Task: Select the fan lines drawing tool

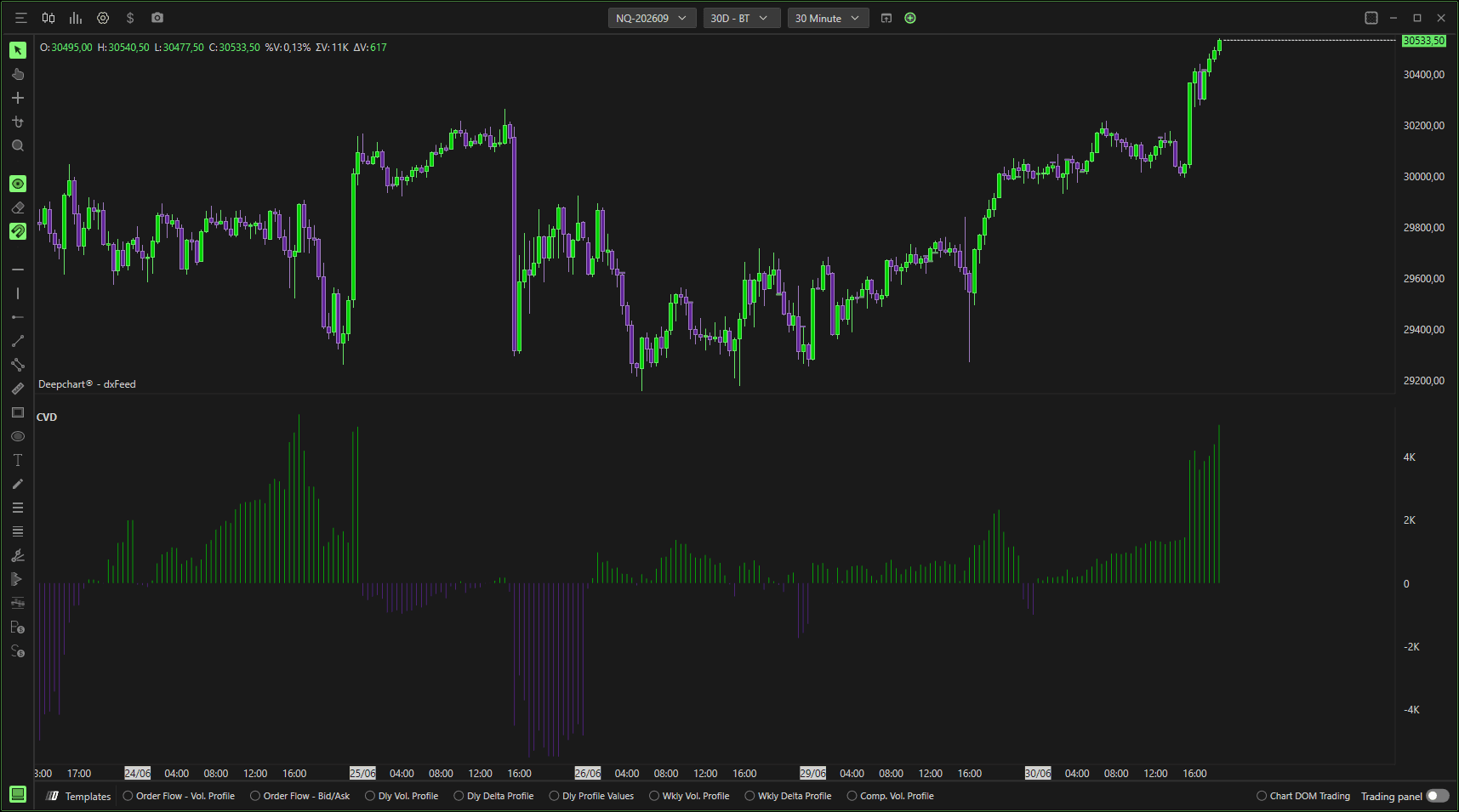Action: (x=18, y=555)
